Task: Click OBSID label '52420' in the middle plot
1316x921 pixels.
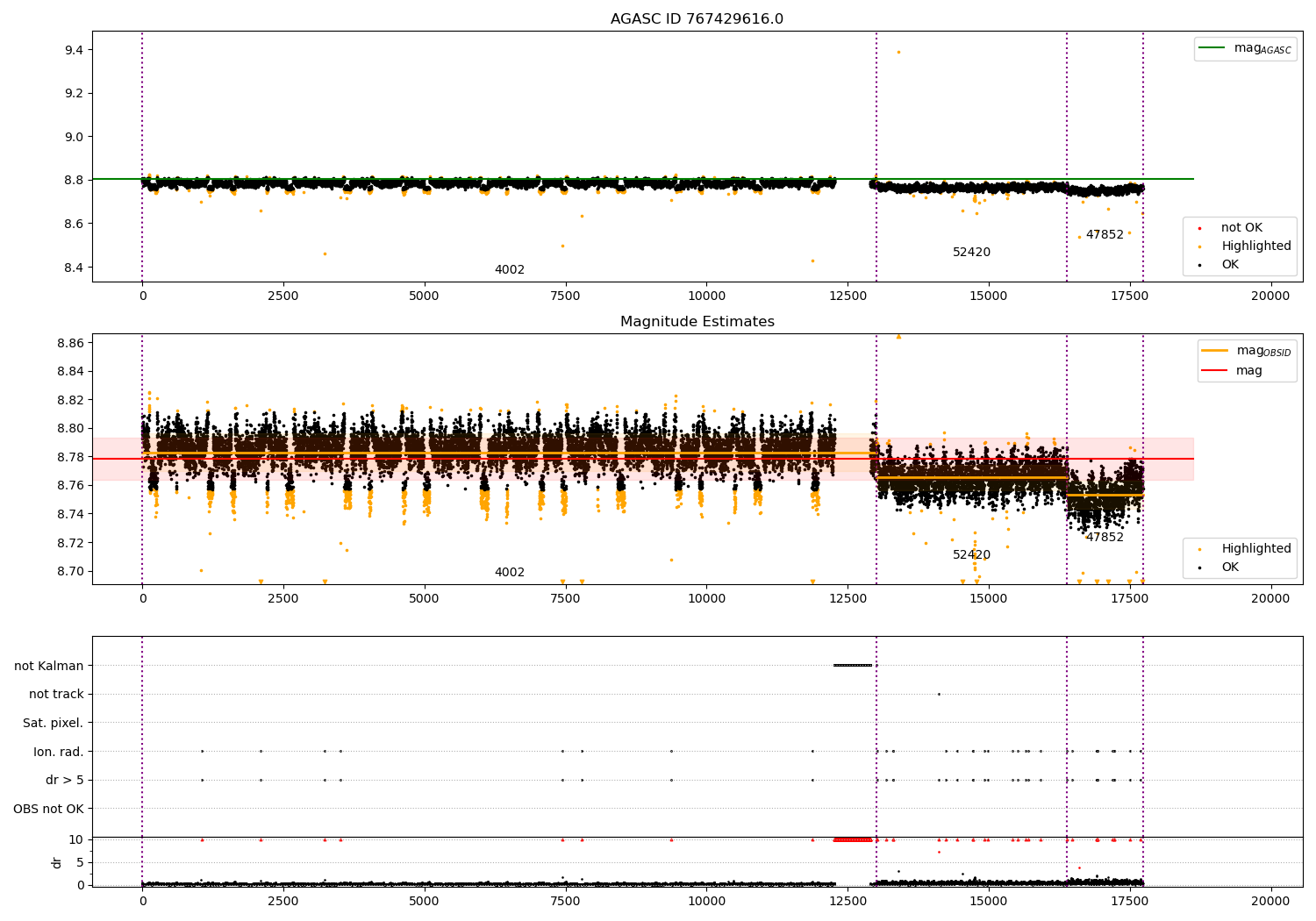Action: (971, 555)
